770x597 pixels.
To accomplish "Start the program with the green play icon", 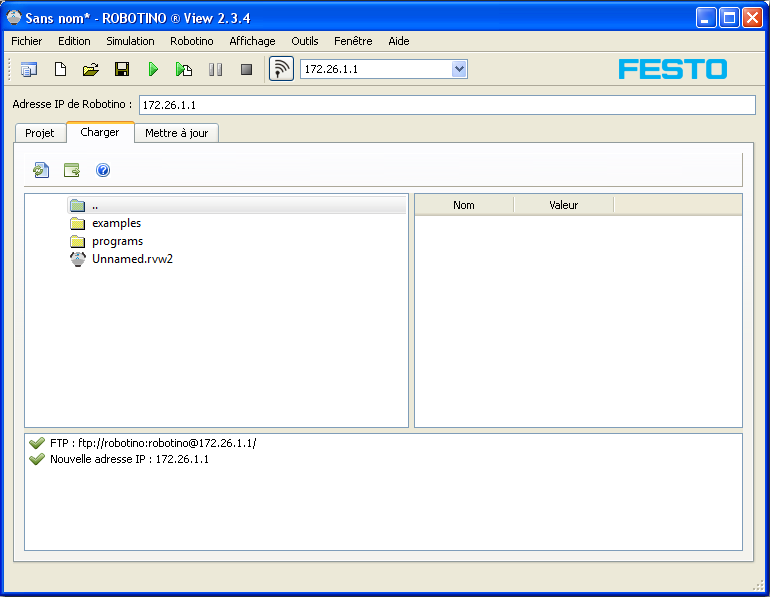I will (153, 69).
